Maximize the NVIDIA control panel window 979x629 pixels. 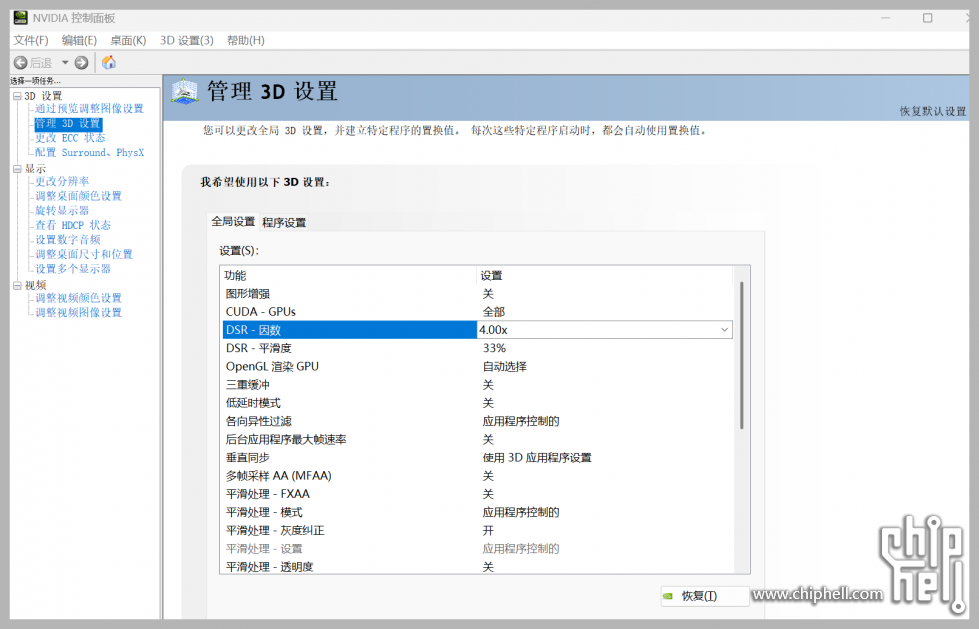coord(928,18)
